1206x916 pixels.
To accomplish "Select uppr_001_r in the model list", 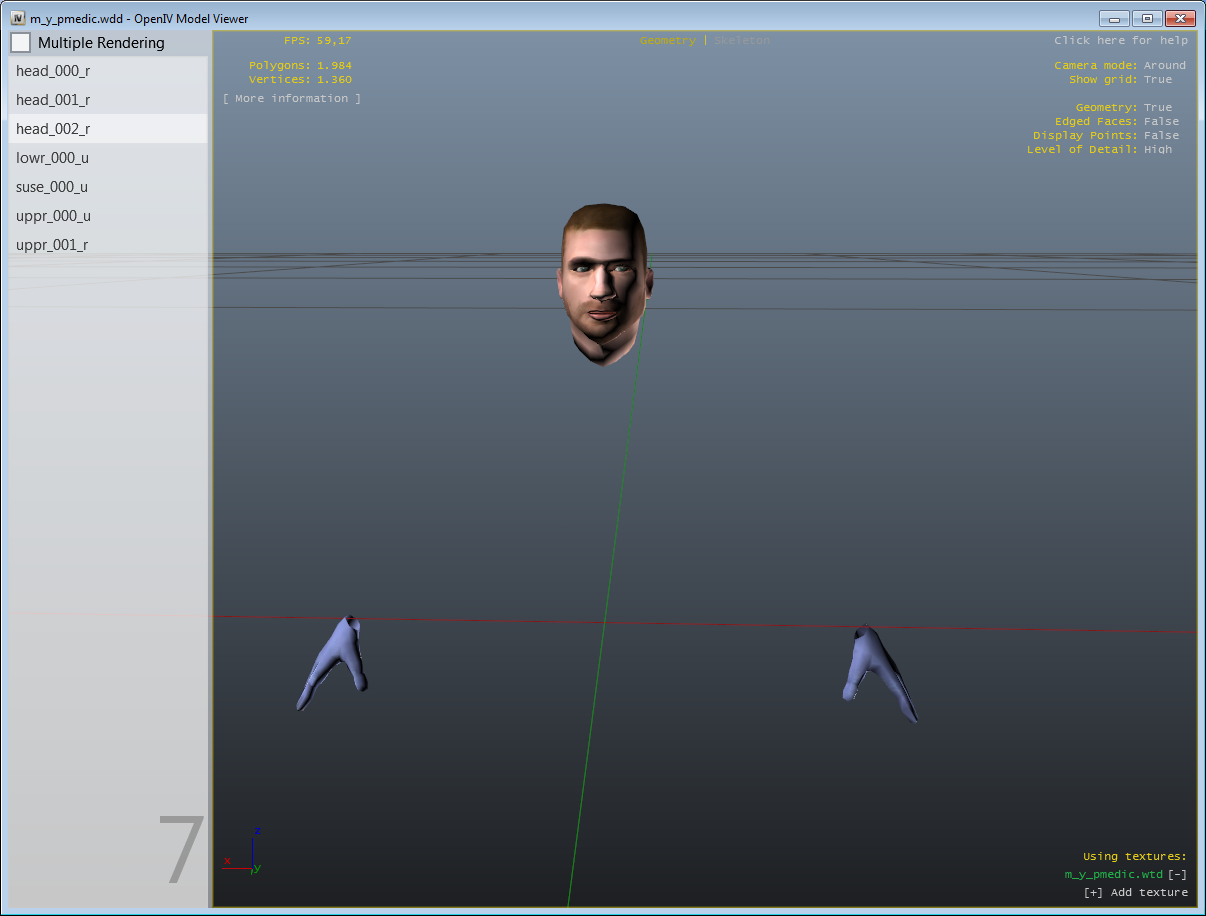I will pos(54,245).
